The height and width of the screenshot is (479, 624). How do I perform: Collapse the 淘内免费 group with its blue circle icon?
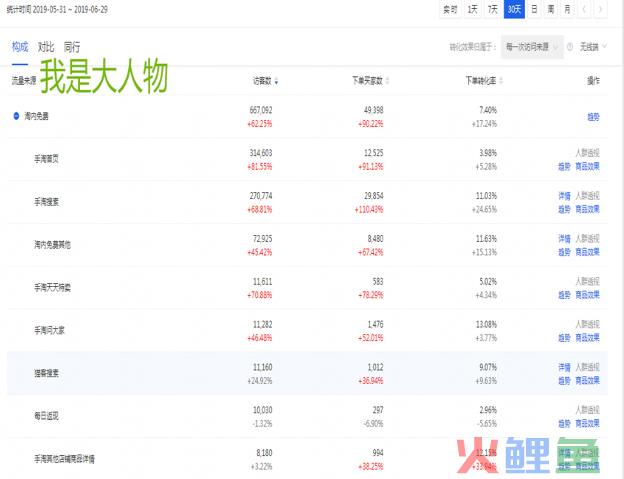16,116
